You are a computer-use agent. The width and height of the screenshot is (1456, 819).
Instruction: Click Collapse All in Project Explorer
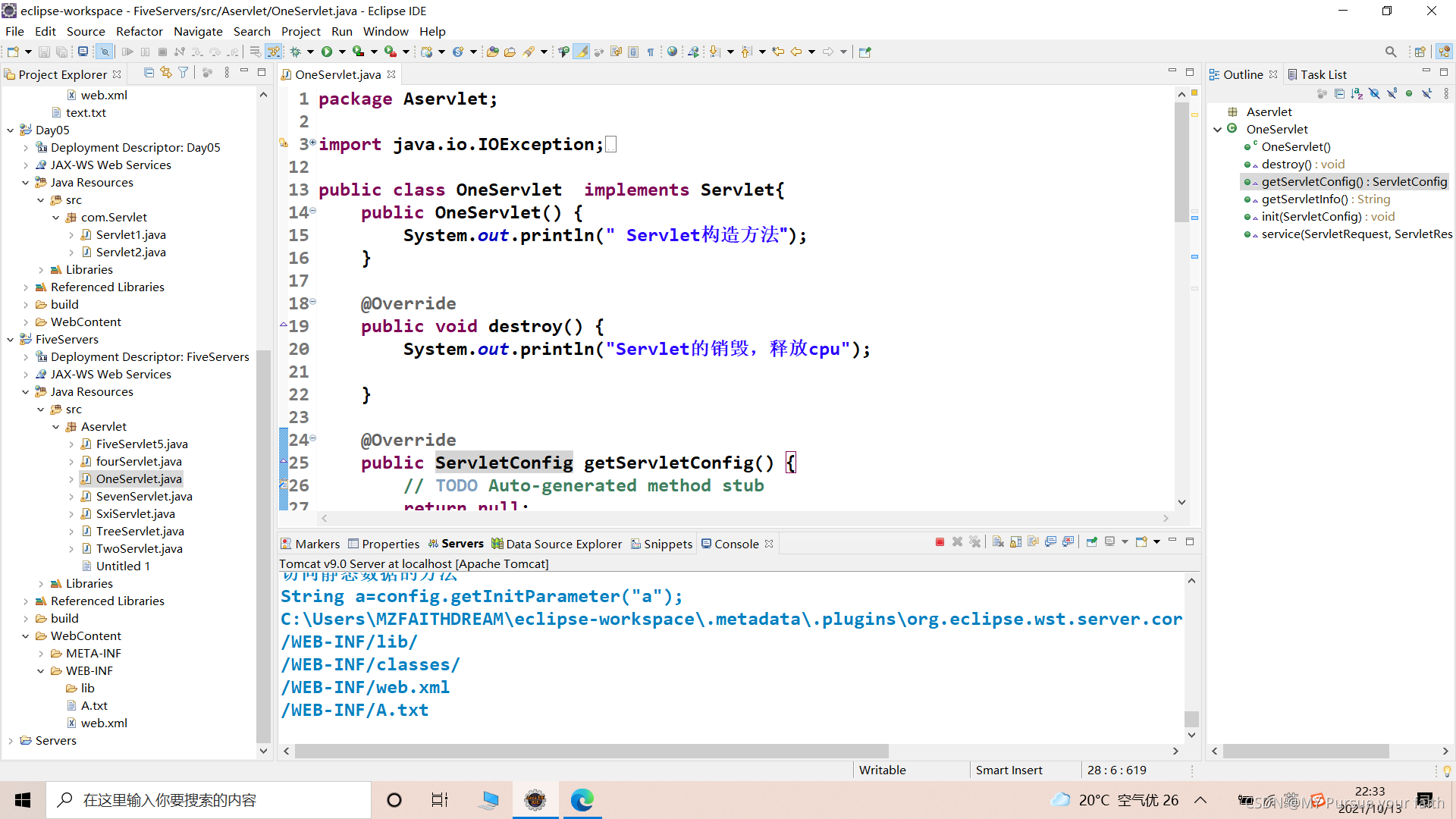149,73
